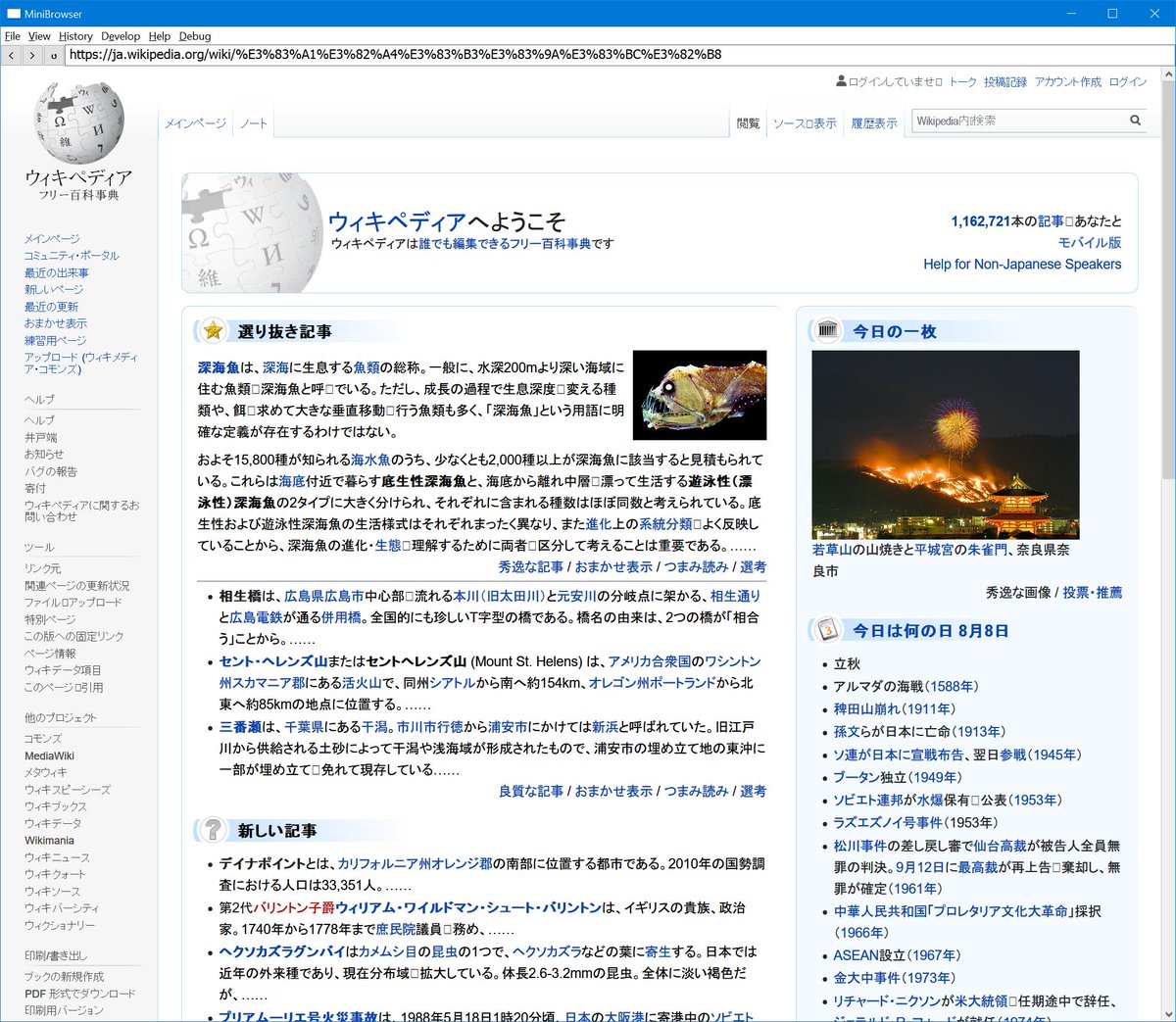Click 新しいページ in the sidebar
1176x1022 pixels.
tap(54, 289)
